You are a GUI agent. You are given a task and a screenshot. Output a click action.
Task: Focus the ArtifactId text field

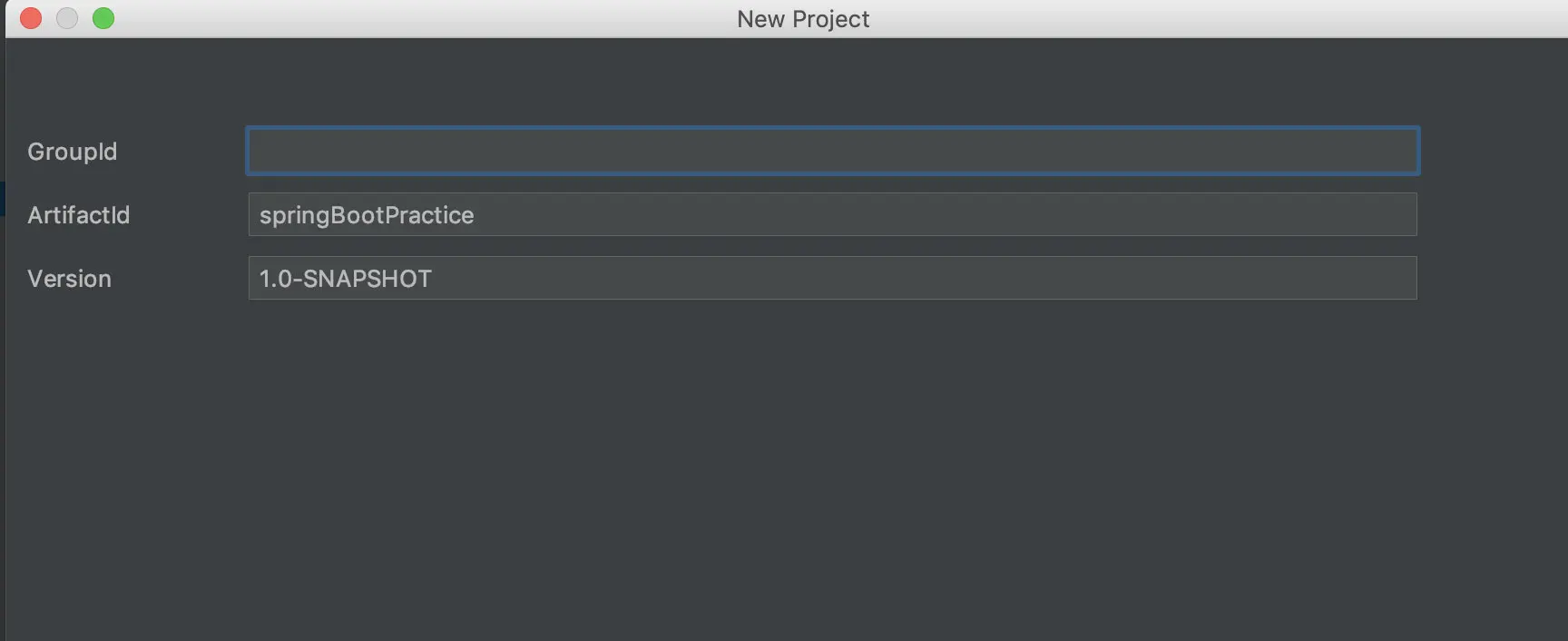[832, 215]
